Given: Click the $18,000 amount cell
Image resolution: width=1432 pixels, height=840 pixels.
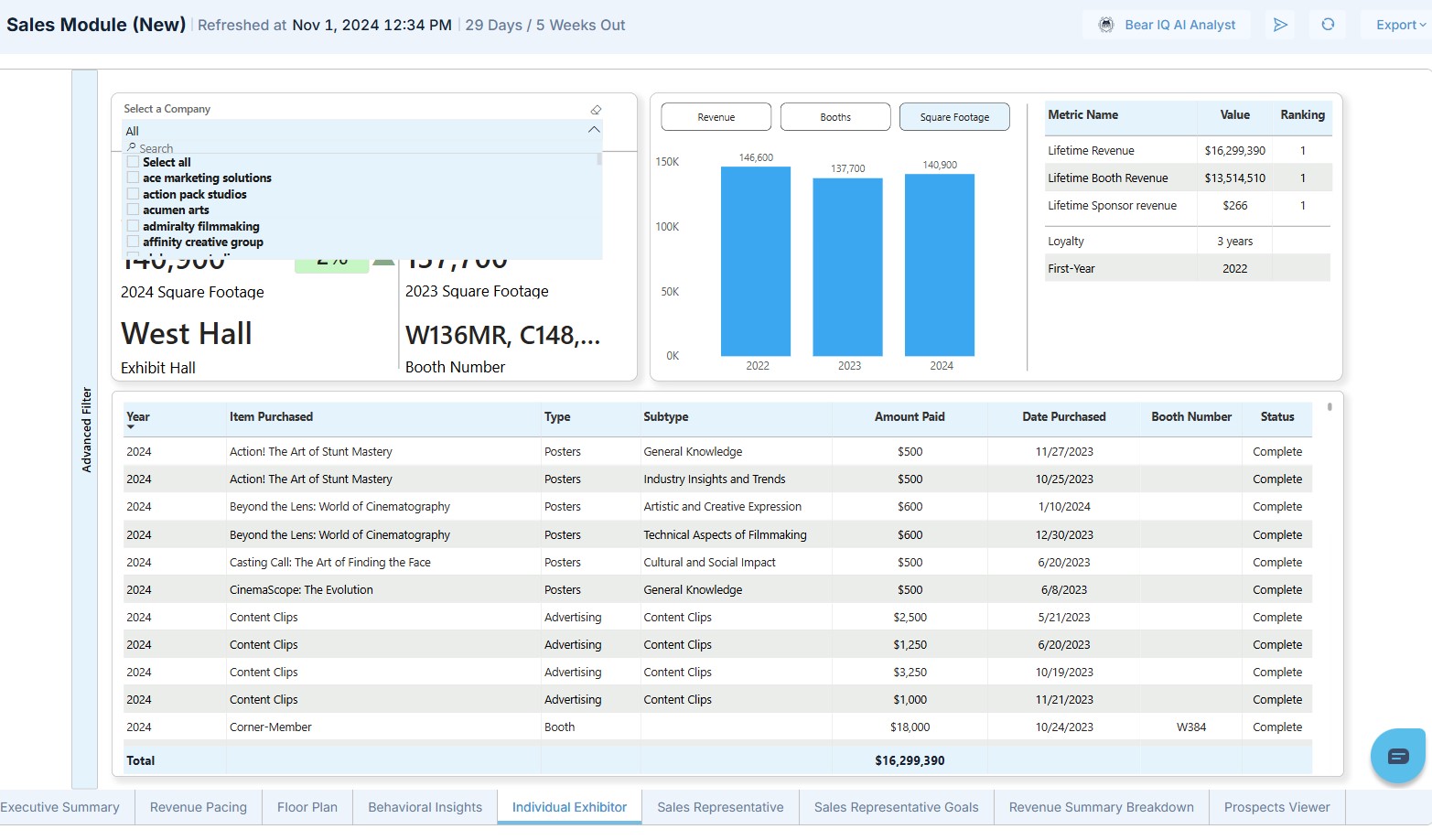Looking at the screenshot, I should pos(910,727).
